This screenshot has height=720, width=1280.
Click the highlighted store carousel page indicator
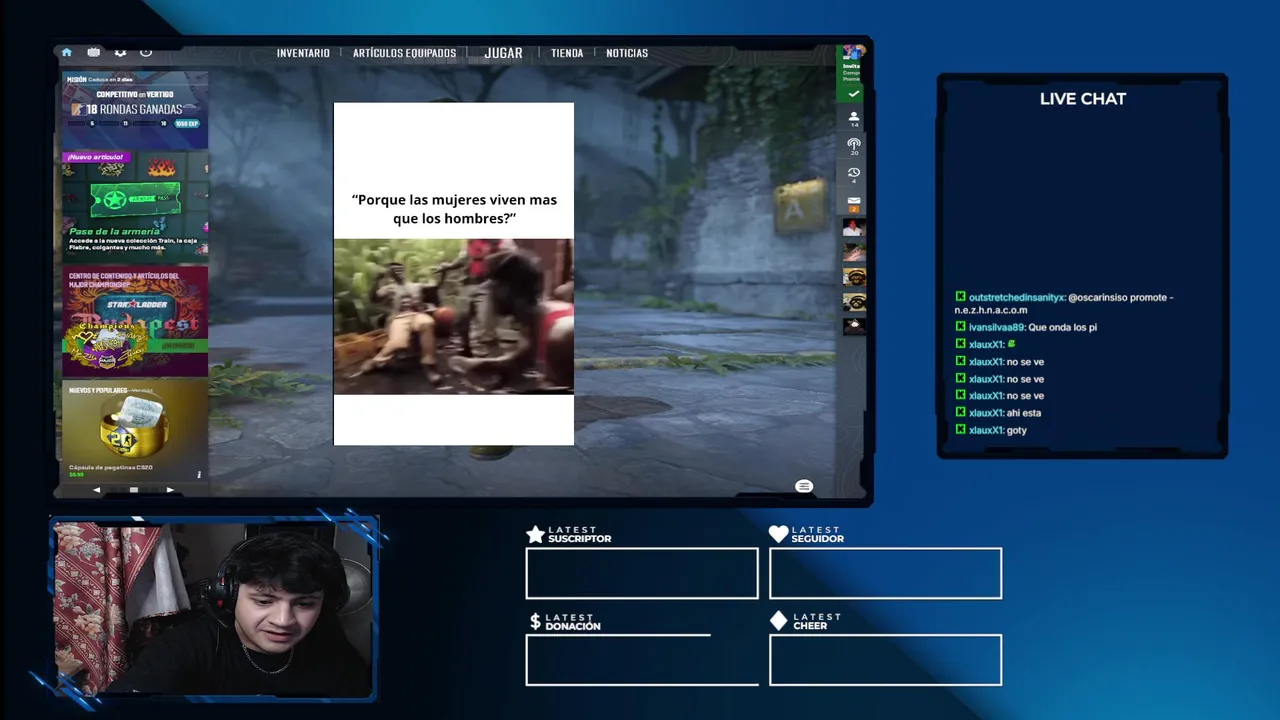(x=133, y=490)
